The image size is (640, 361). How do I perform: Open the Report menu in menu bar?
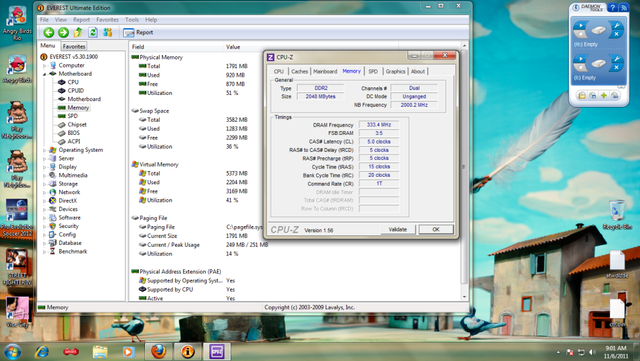[81, 20]
